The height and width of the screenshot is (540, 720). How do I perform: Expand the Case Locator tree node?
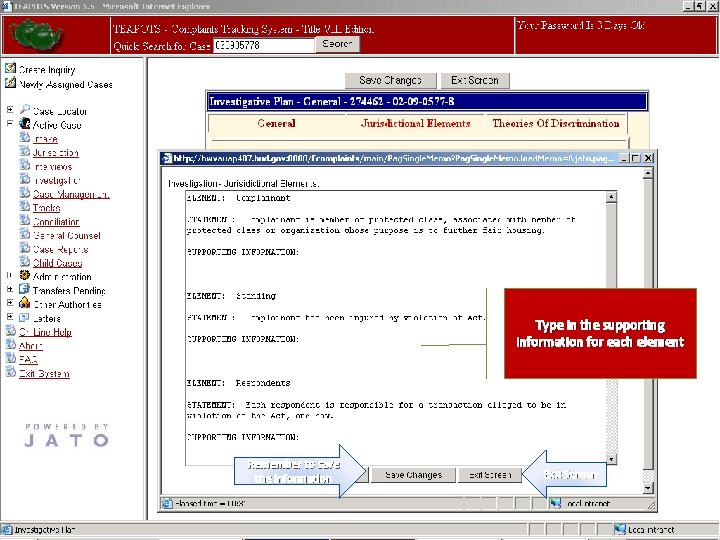click(10, 110)
